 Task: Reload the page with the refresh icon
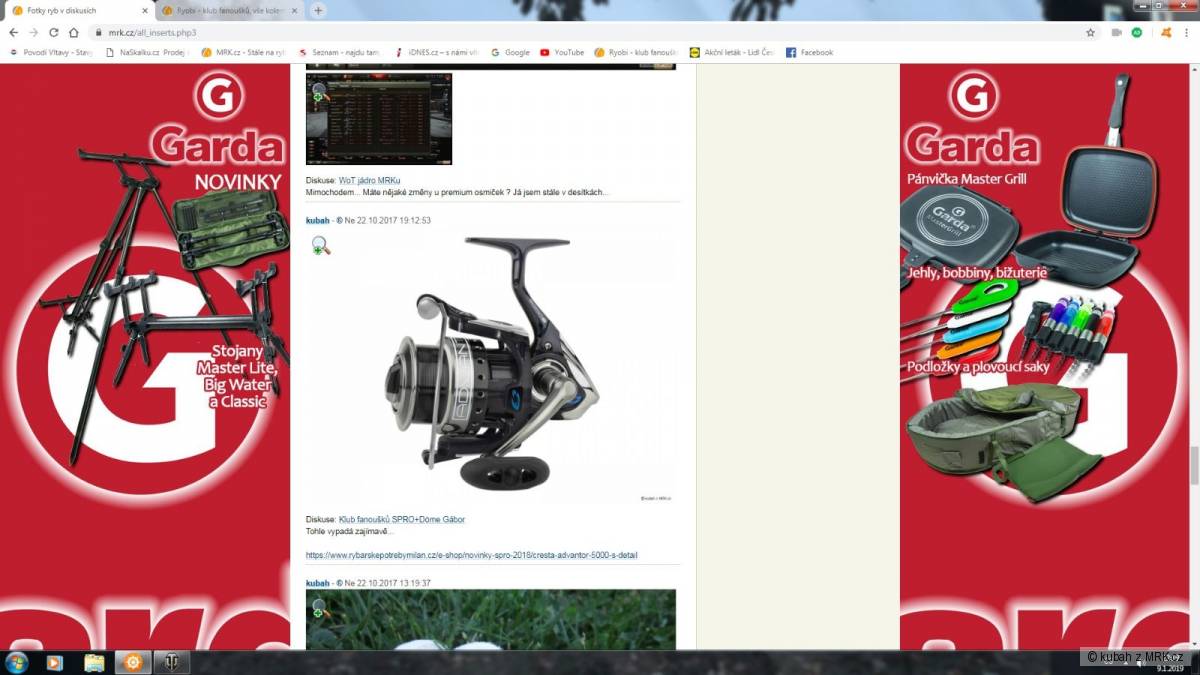(54, 32)
